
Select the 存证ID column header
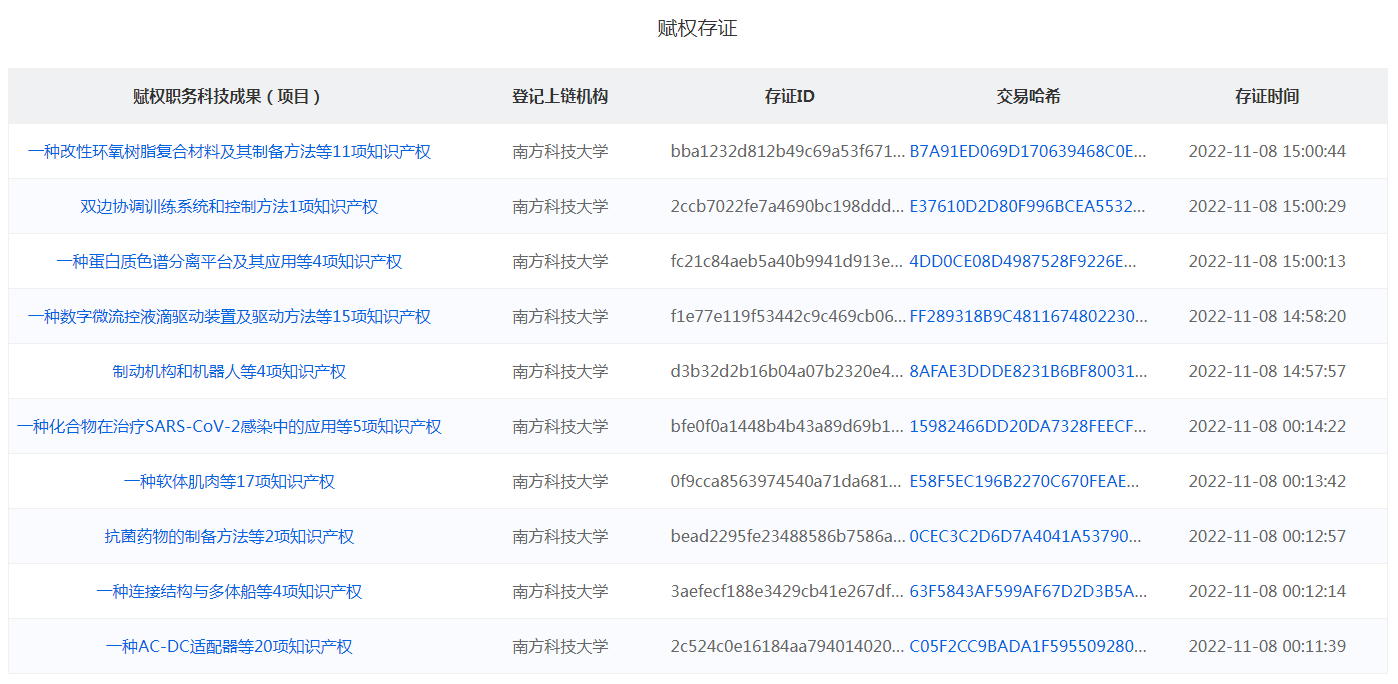790,97
